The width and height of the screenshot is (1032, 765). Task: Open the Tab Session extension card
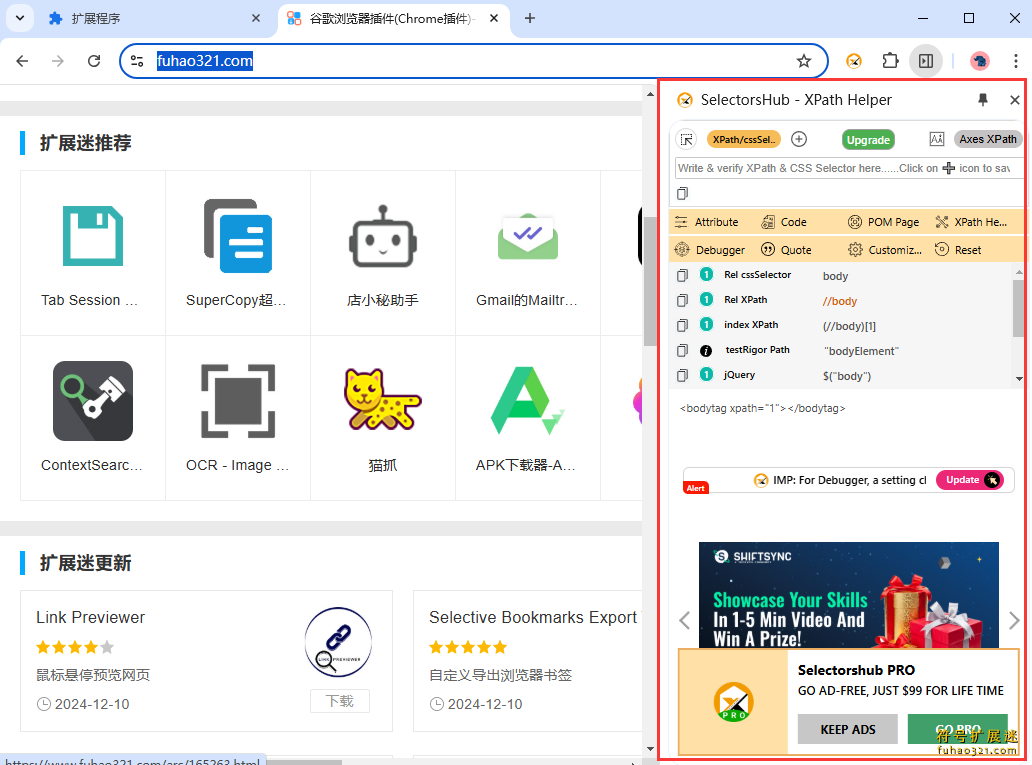93,253
